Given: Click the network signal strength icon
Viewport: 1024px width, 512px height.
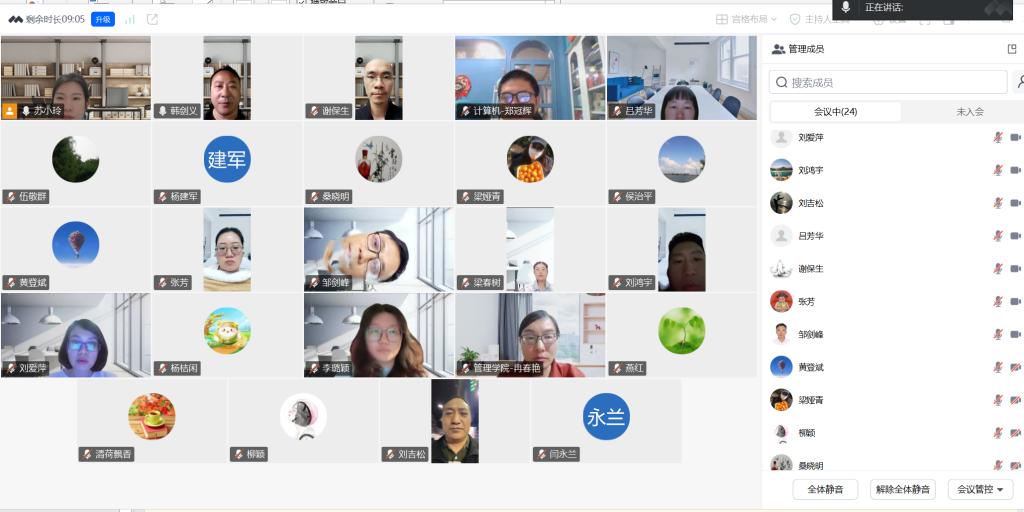Looking at the screenshot, I should point(130,20).
